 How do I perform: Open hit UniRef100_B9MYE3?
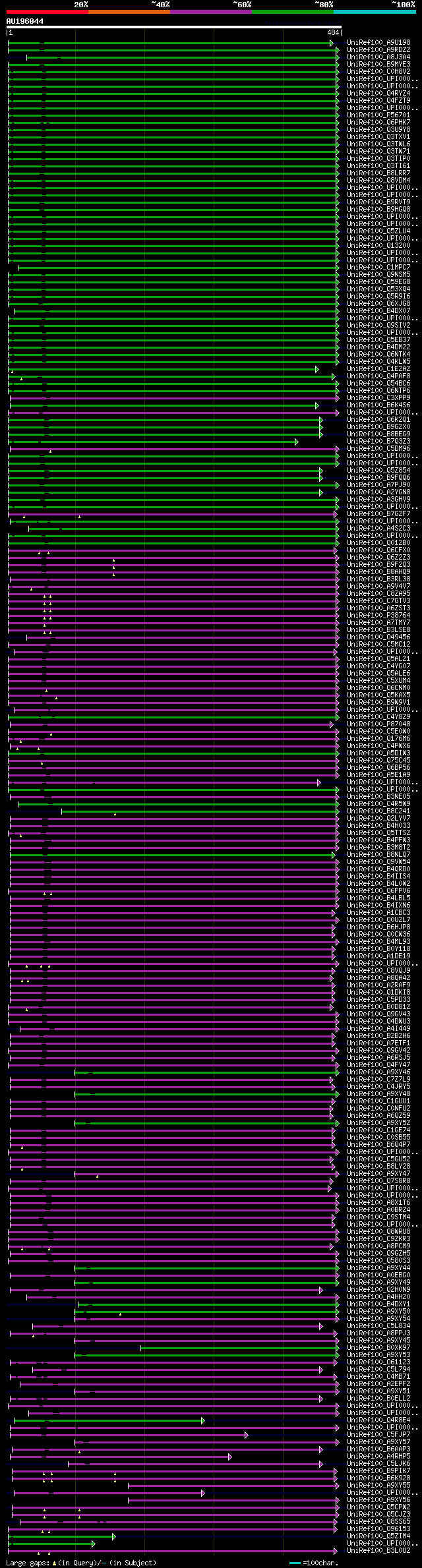coord(378,65)
